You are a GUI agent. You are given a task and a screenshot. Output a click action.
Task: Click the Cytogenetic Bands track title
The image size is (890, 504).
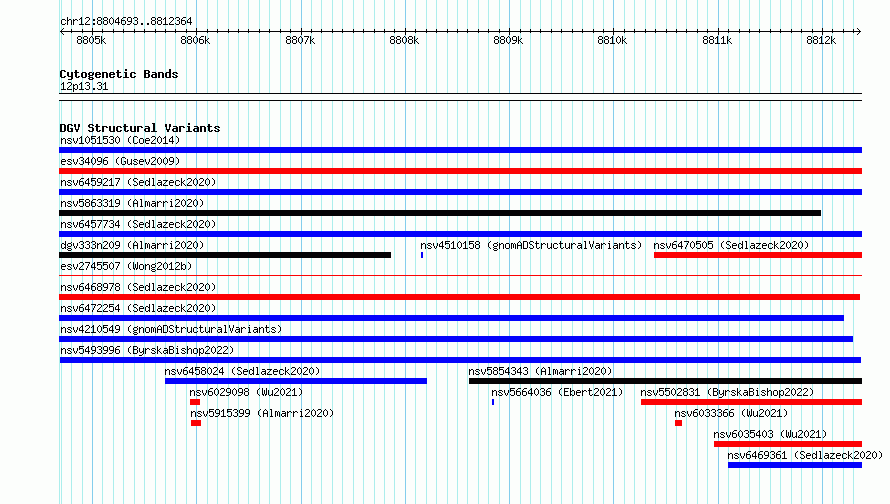coord(119,74)
